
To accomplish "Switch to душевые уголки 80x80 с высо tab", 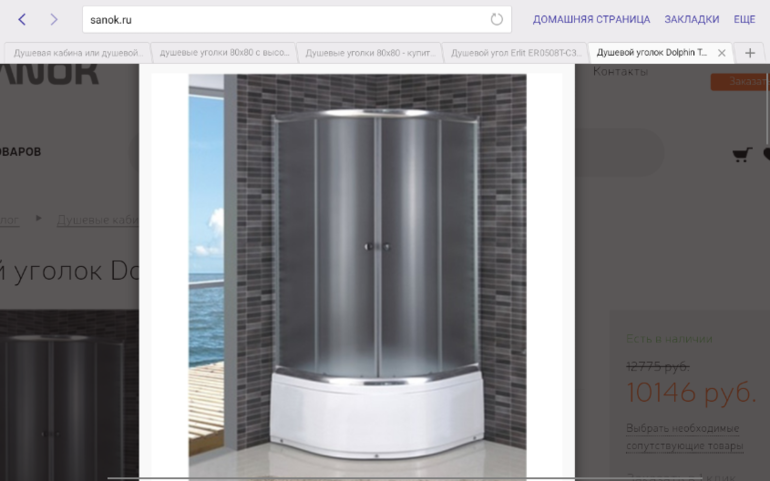I will [224, 53].
